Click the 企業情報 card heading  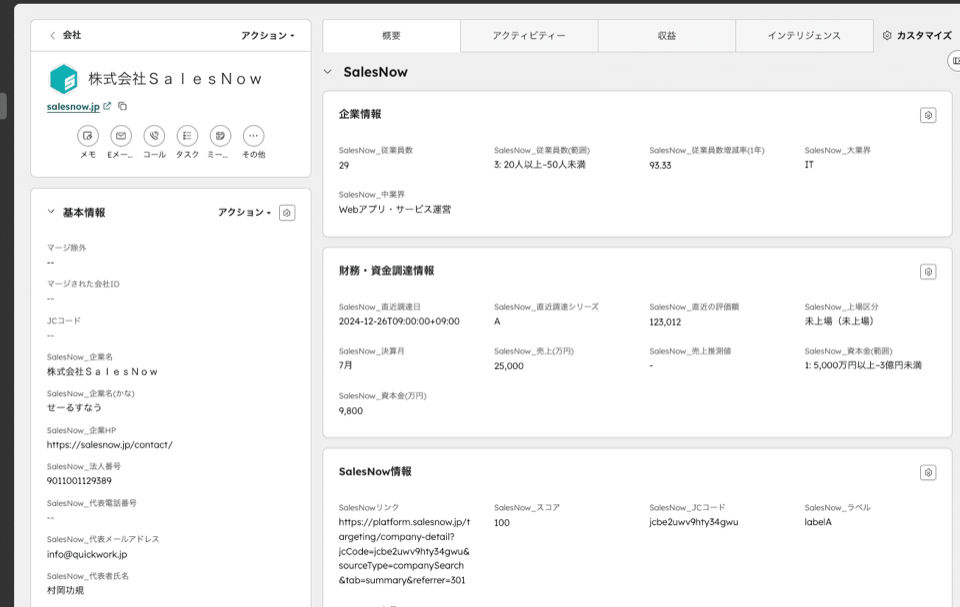(x=360, y=115)
